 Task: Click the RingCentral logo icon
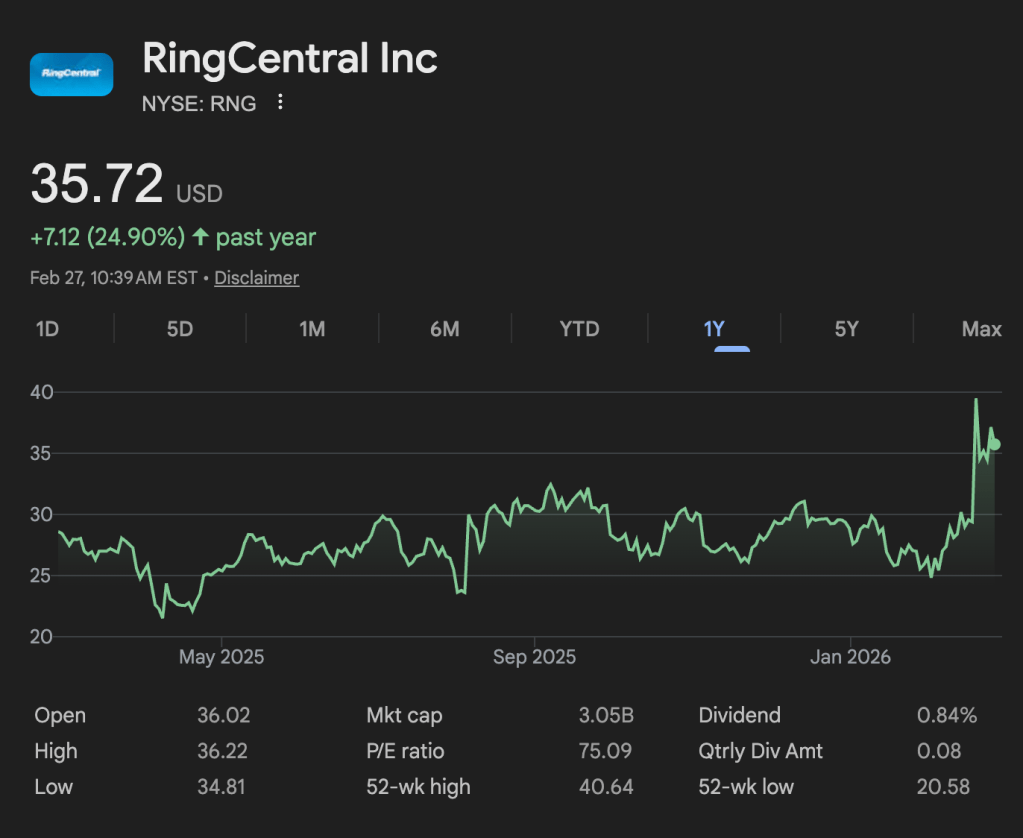(x=71, y=74)
